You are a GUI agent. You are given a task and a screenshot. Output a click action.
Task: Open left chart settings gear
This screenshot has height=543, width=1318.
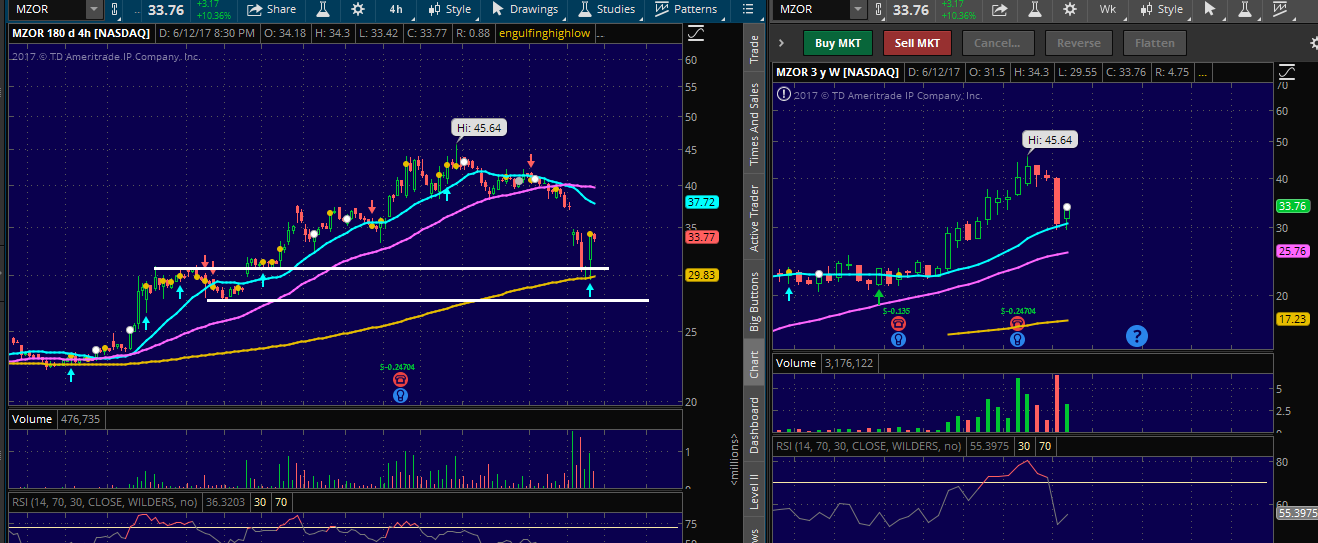[x=359, y=10]
